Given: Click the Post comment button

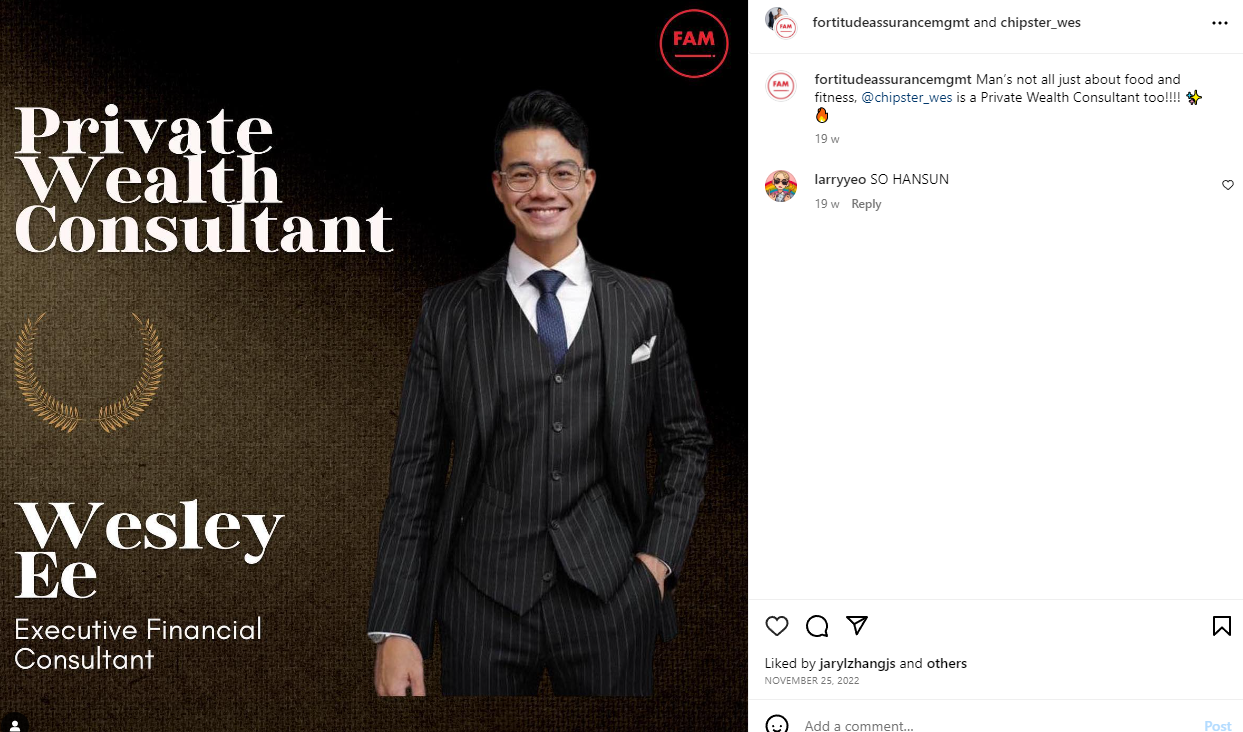Looking at the screenshot, I should pyautogui.click(x=1218, y=726).
